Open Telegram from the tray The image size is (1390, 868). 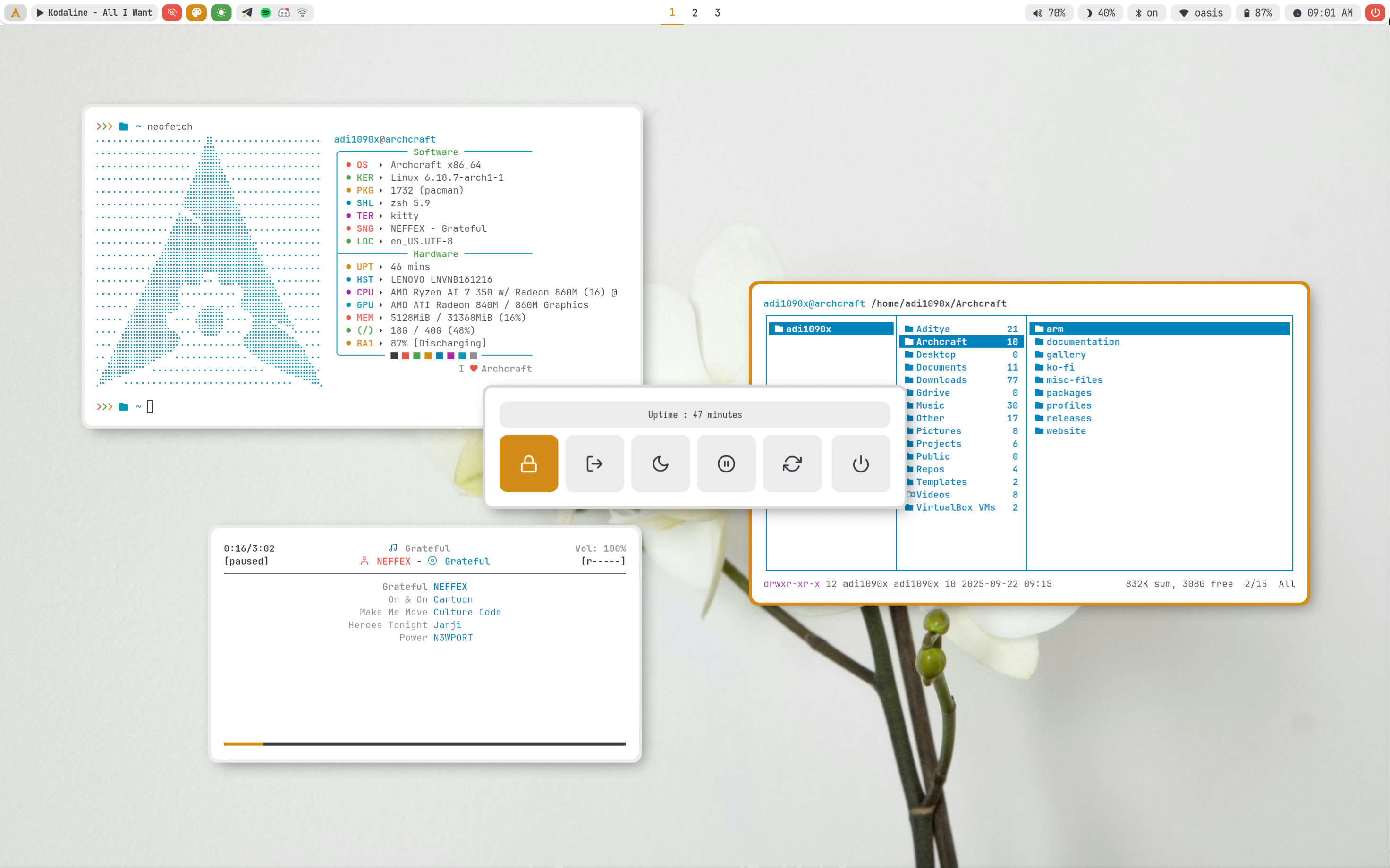[x=247, y=13]
